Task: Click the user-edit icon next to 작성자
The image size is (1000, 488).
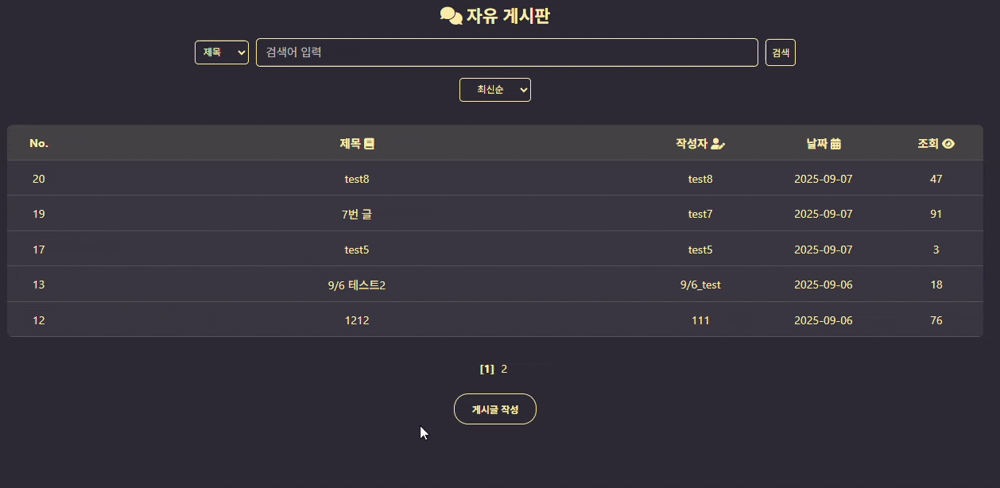Action: [x=718, y=144]
